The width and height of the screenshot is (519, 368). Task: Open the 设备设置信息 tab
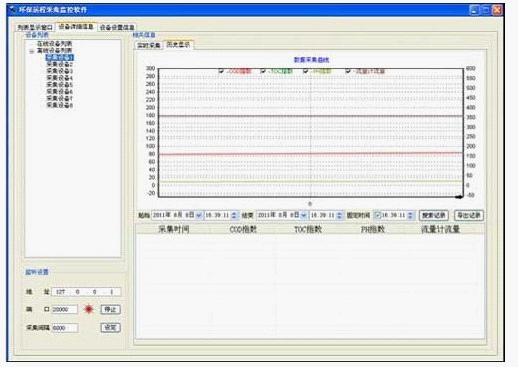(117, 27)
